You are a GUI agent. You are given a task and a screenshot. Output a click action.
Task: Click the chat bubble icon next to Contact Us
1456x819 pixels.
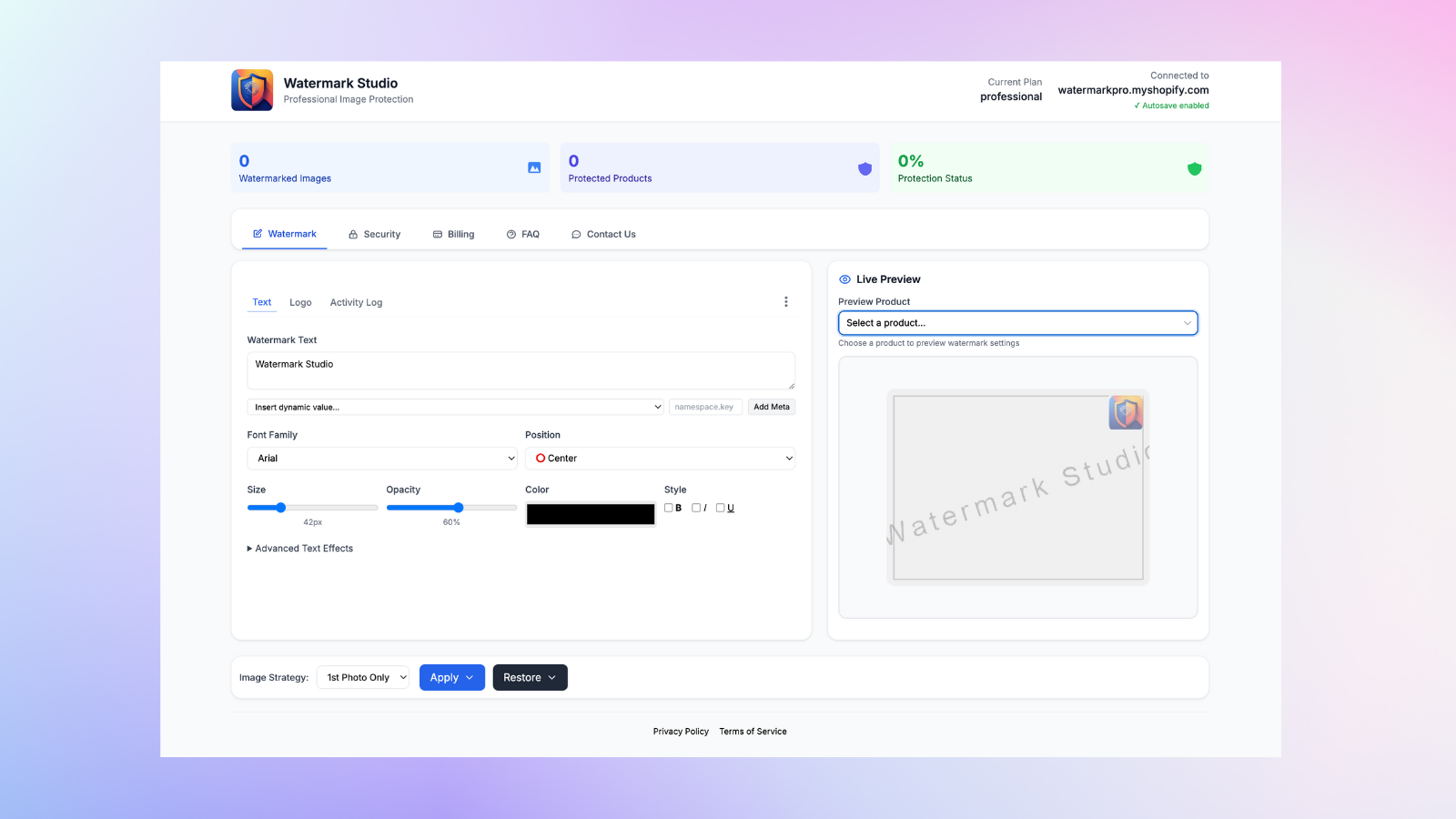coord(575,234)
